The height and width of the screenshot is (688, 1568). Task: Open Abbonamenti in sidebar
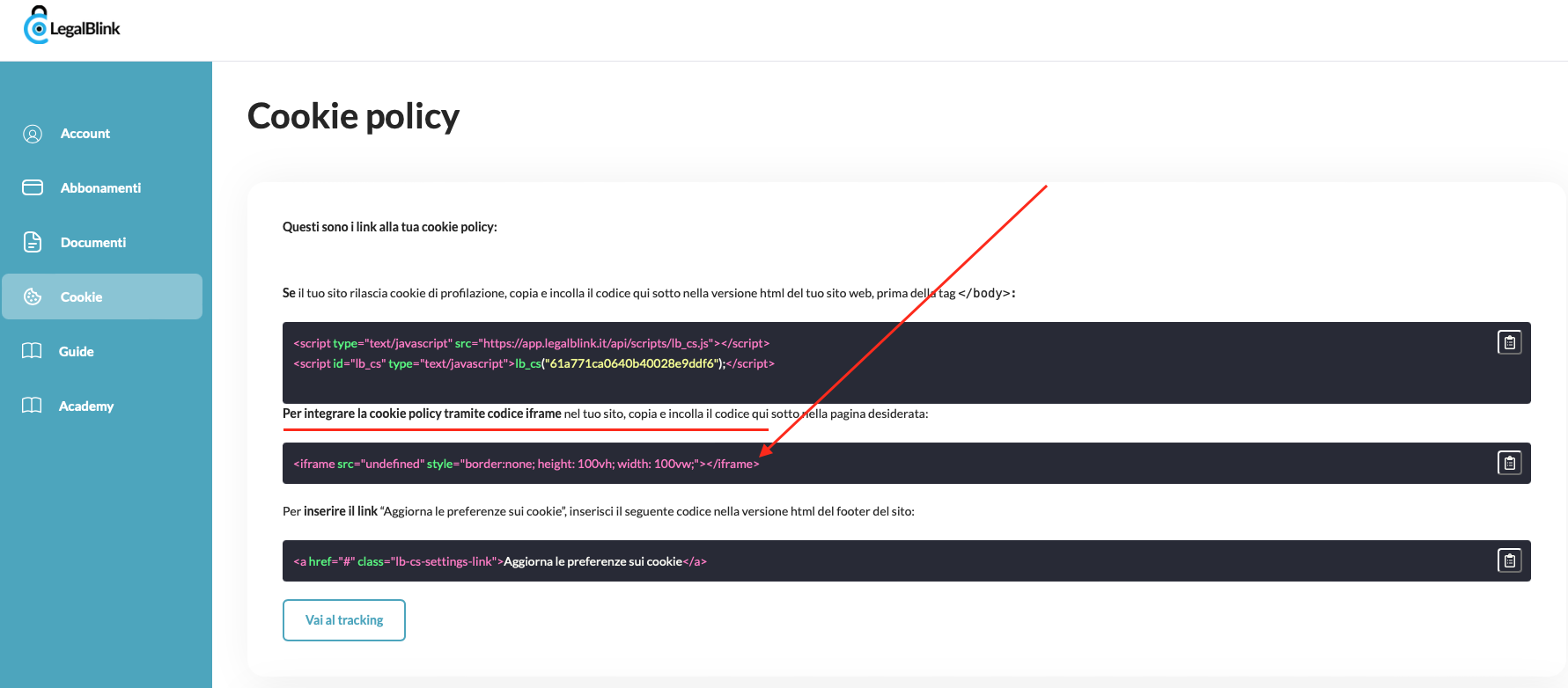click(102, 188)
